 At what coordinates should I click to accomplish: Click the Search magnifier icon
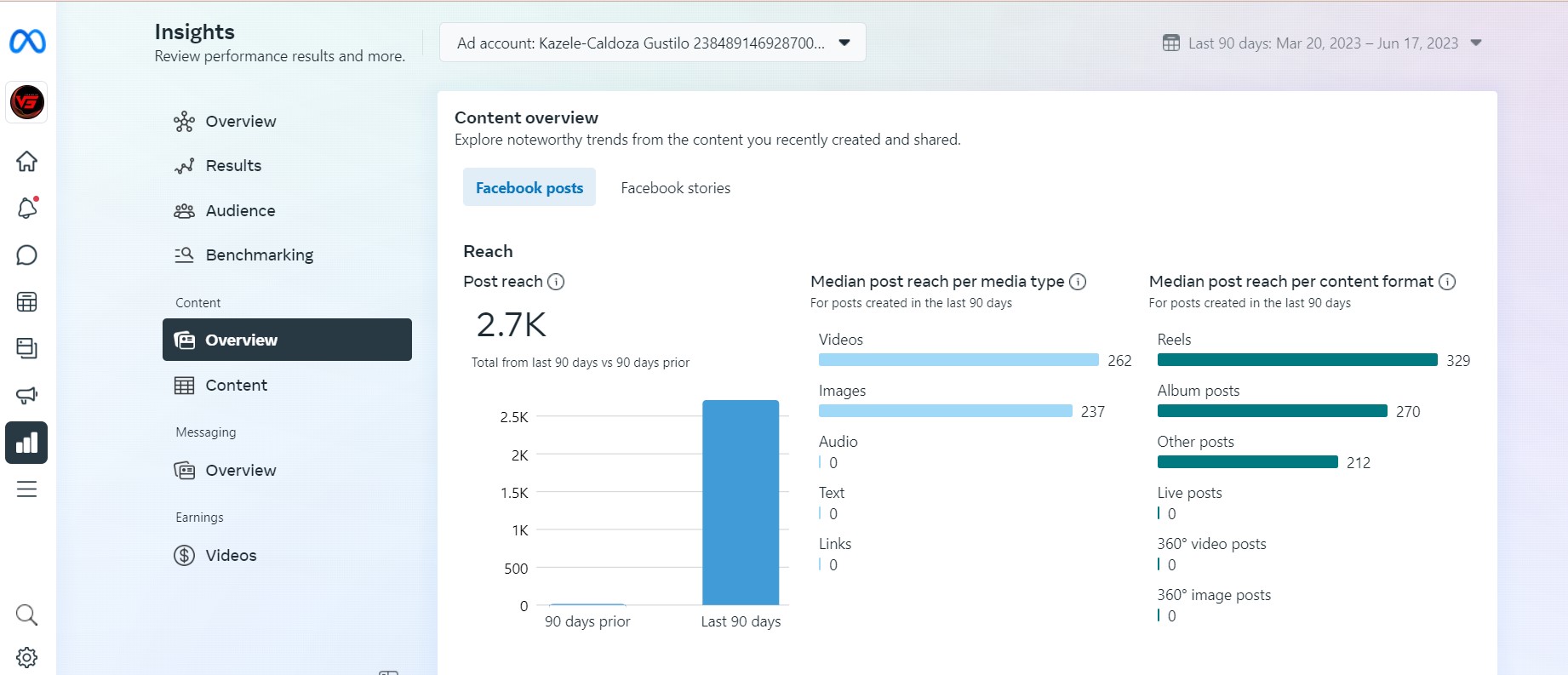(x=27, y=615)
